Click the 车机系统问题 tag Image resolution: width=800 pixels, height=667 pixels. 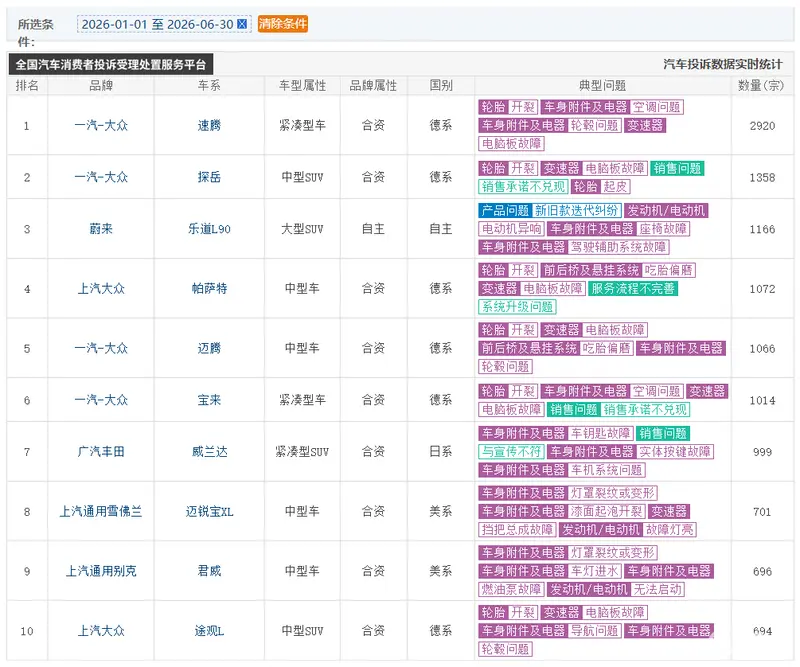(x=606, y=470)
